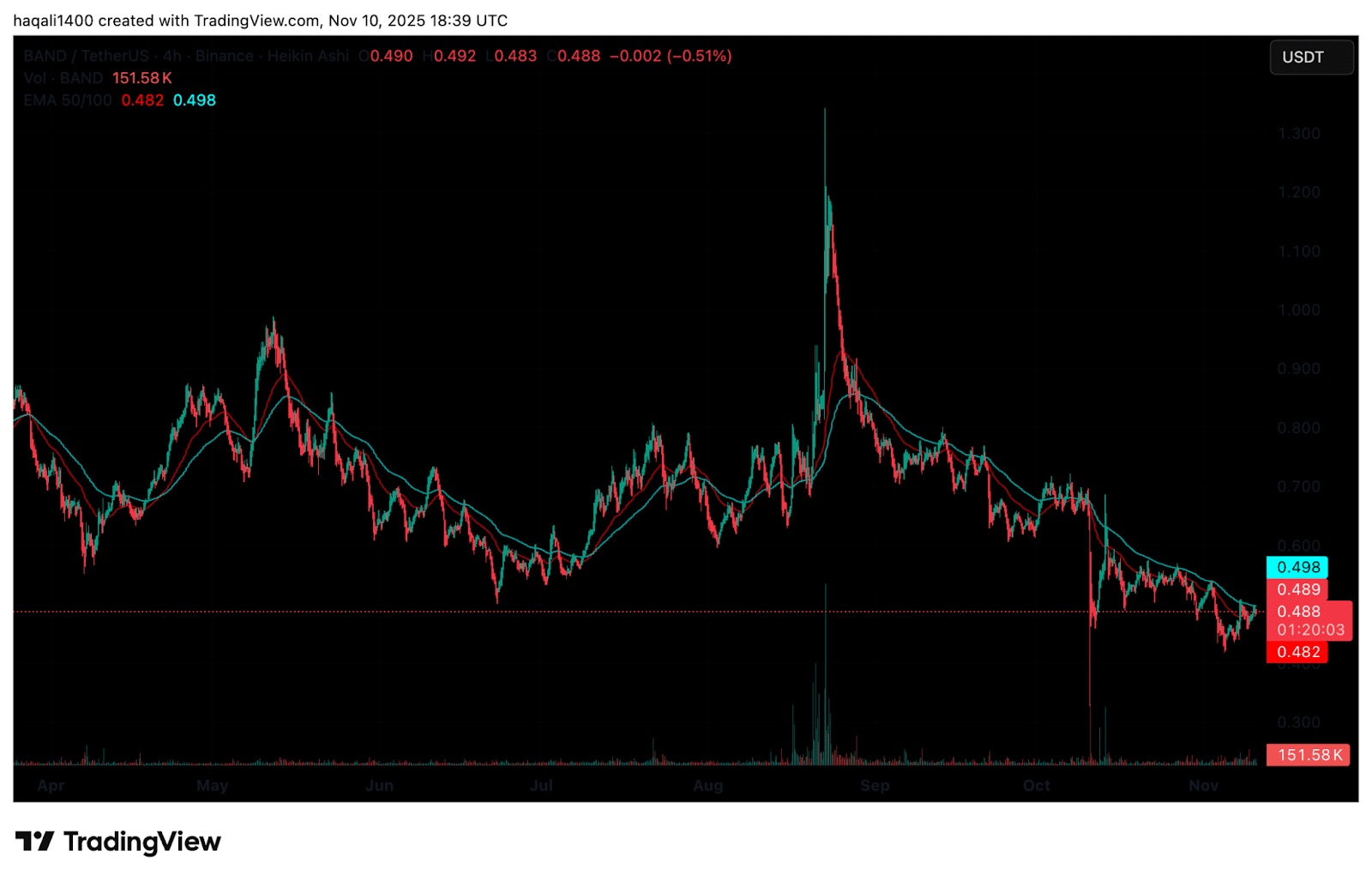Image resolution: width=1372 pixels, height=881 pixels.
Task: Click the Oct label on time axis
Action: pyautogui.click(x=1036, y=786)
